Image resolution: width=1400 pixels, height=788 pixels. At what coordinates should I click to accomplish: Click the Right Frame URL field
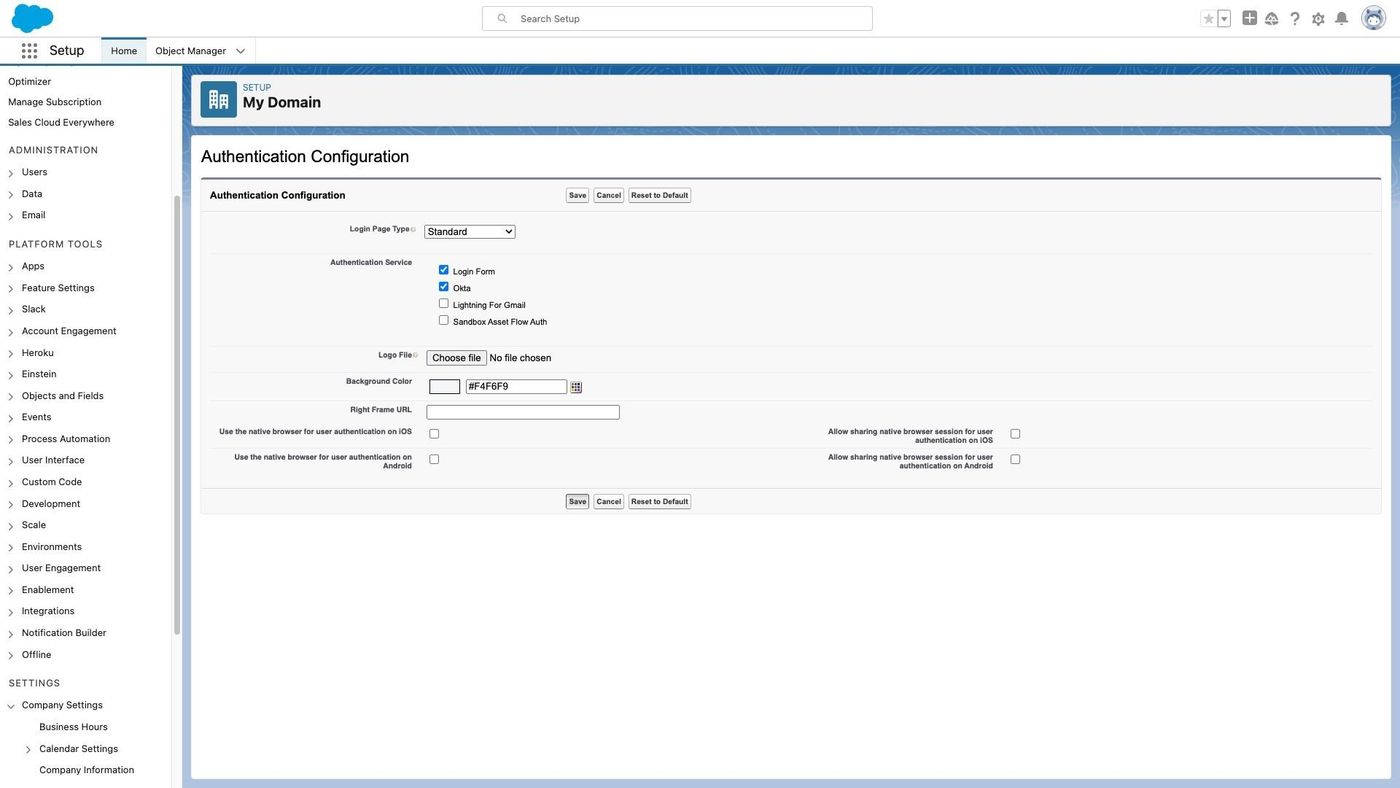(523, 412)
